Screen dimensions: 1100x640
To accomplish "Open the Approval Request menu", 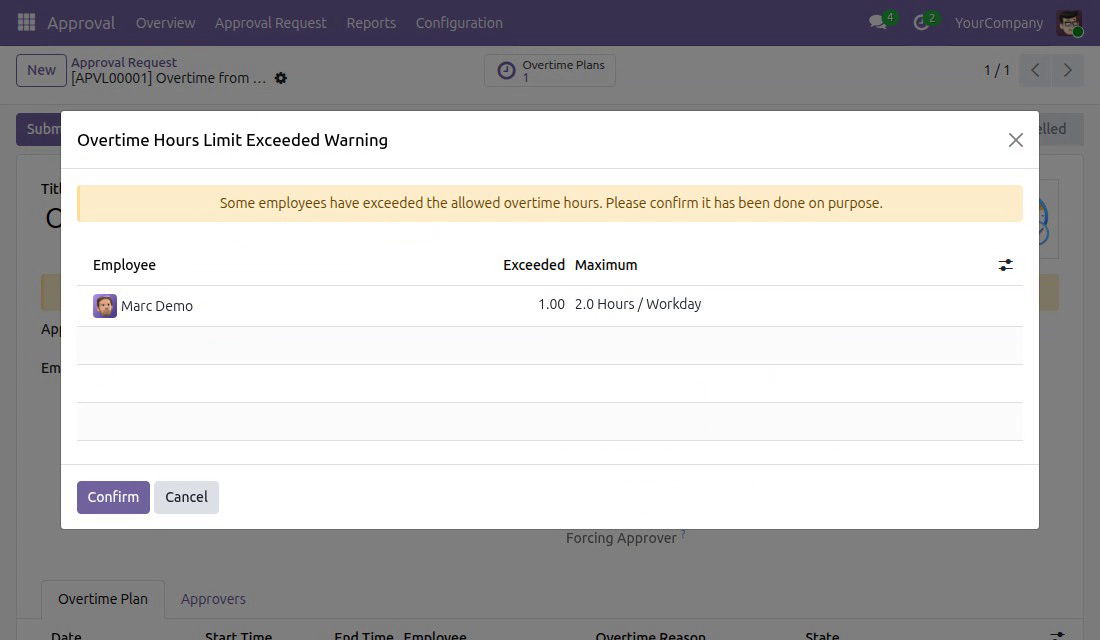I will point(271,22).
